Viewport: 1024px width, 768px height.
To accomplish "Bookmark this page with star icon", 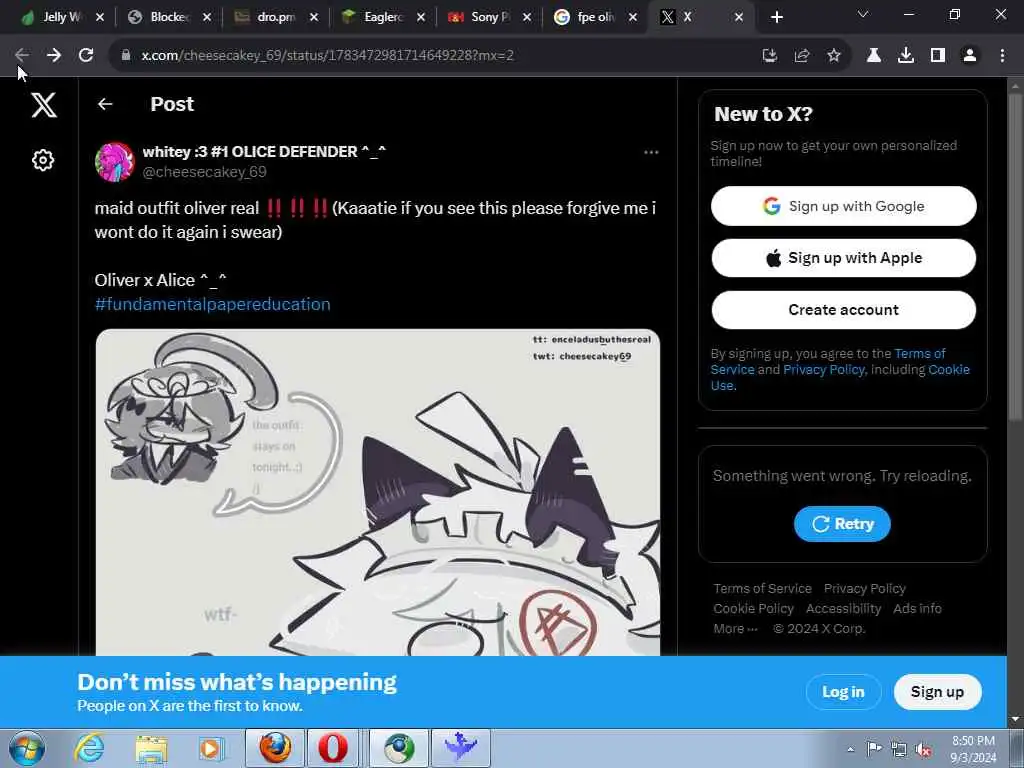I will coord(834,56).
